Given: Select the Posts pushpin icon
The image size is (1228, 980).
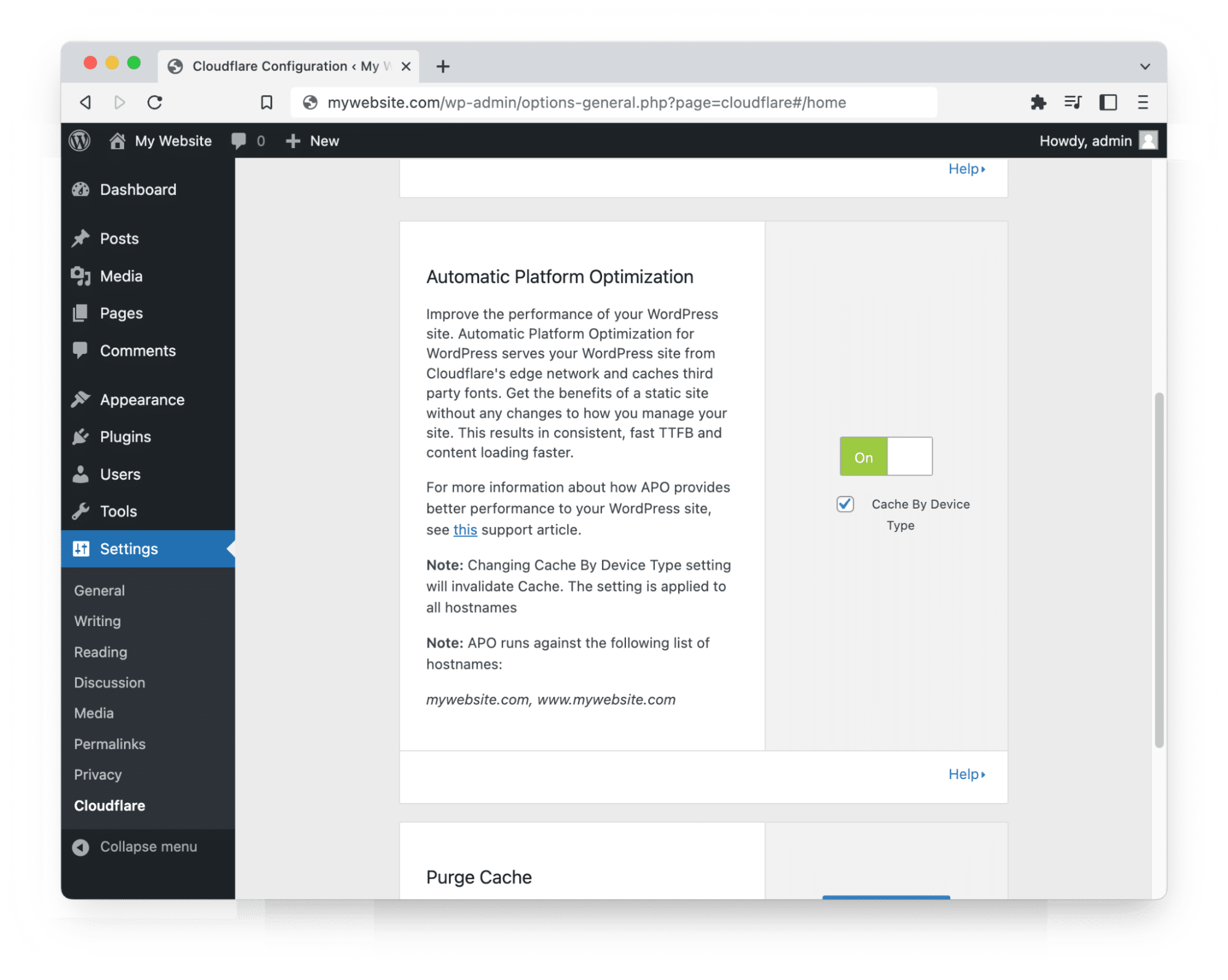Looking at the screenshot, I should (x=80, y=238).
